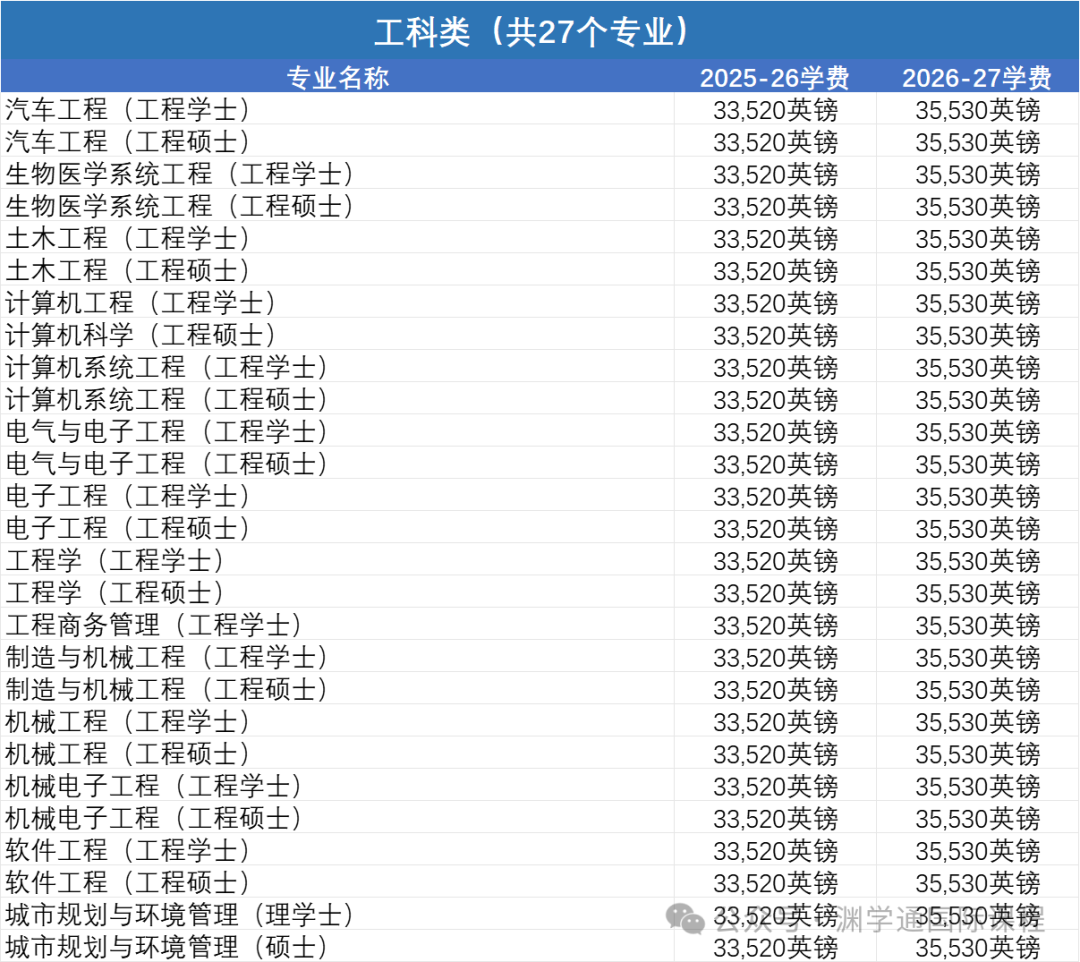The image size is (1080, 962).
Task: Select the 2025-26学费 column header
Action: [775, 78]
